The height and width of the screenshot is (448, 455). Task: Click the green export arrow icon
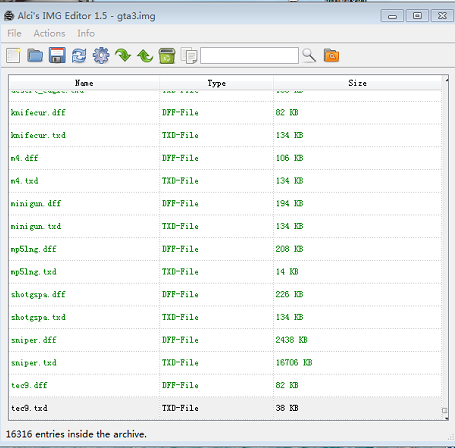pyautogui.click(x=145, y=55)
